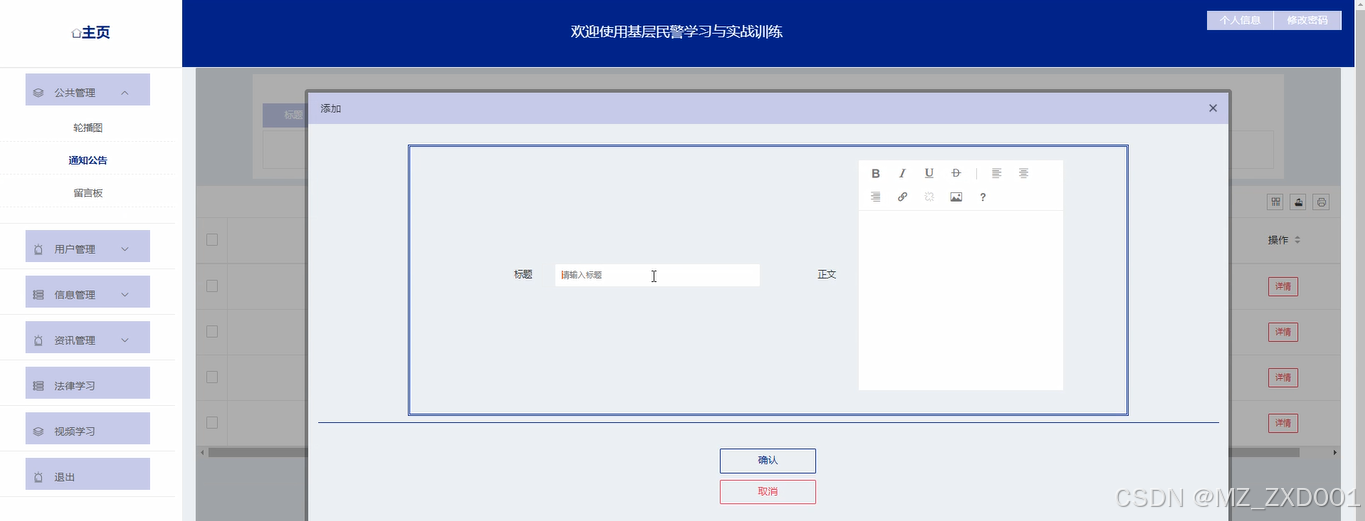1365x521 pixels.
Task: Click the 用户管理 sidebar icon
Action: coord(38,249)
